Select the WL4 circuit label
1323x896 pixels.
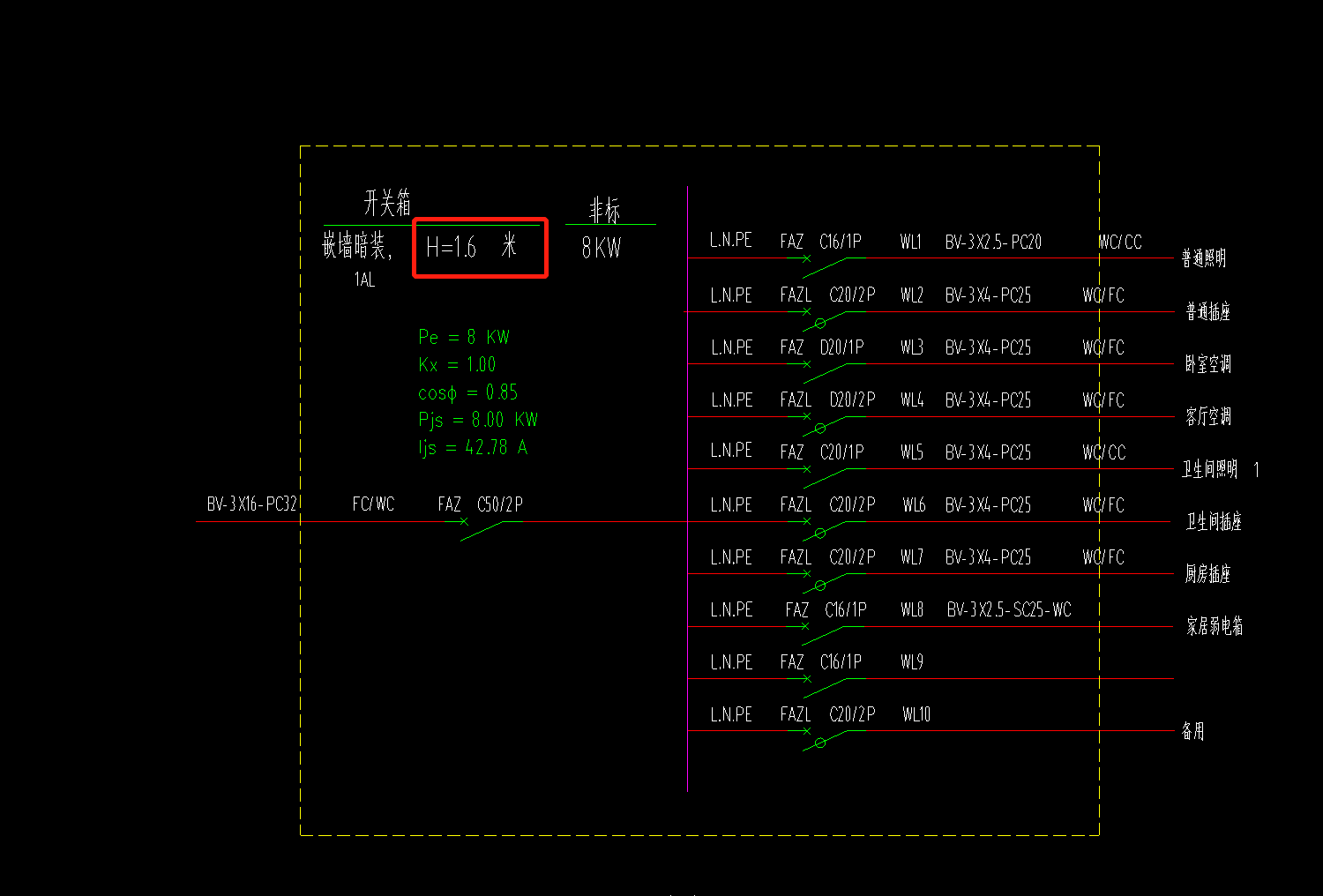[912, 400]
